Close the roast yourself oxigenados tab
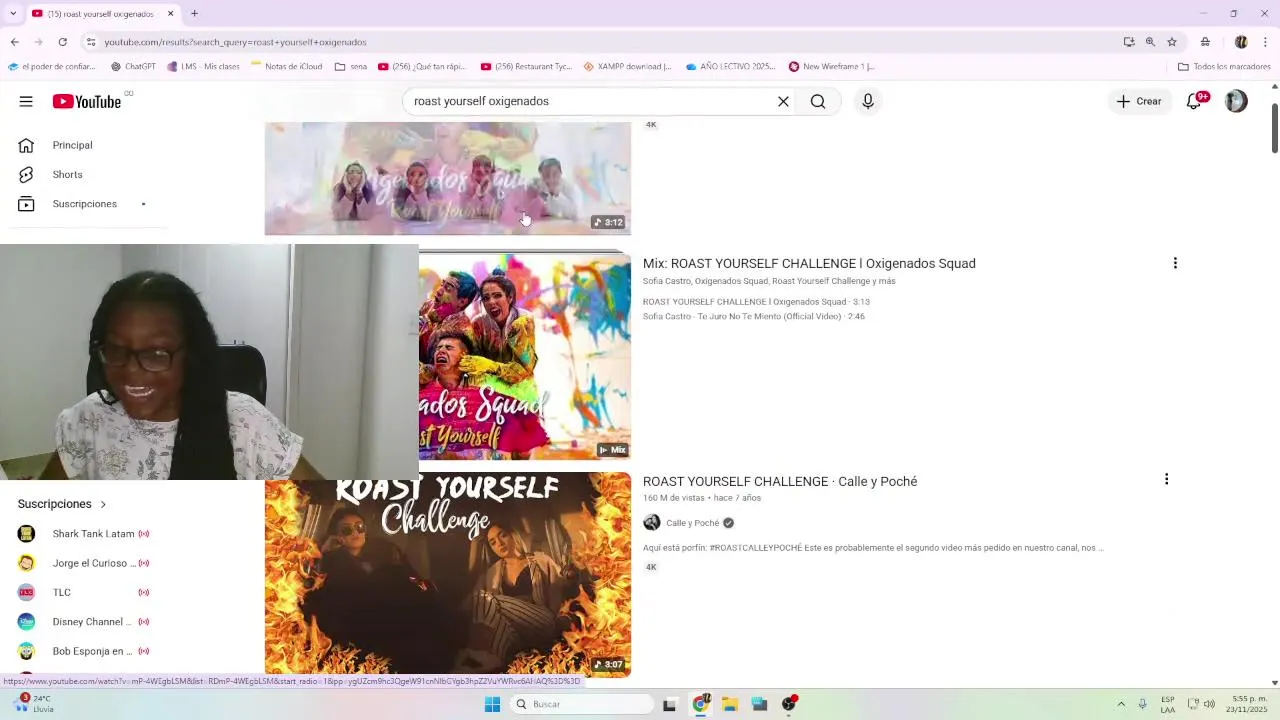Screen dimensions: 1280x720 pyautogui.click(x=170, y=13)
